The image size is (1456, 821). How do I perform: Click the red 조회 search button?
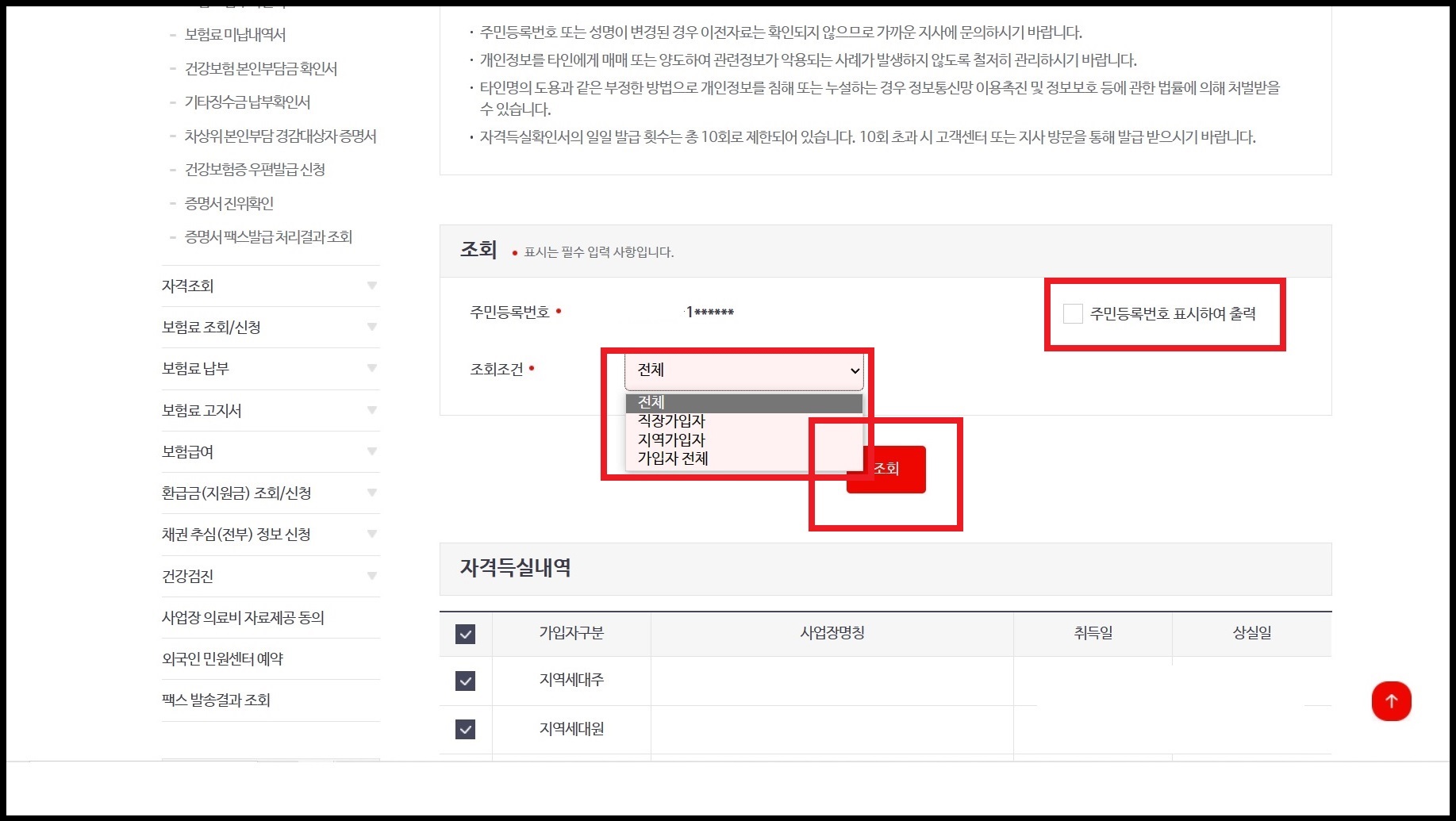pos(886,469)
